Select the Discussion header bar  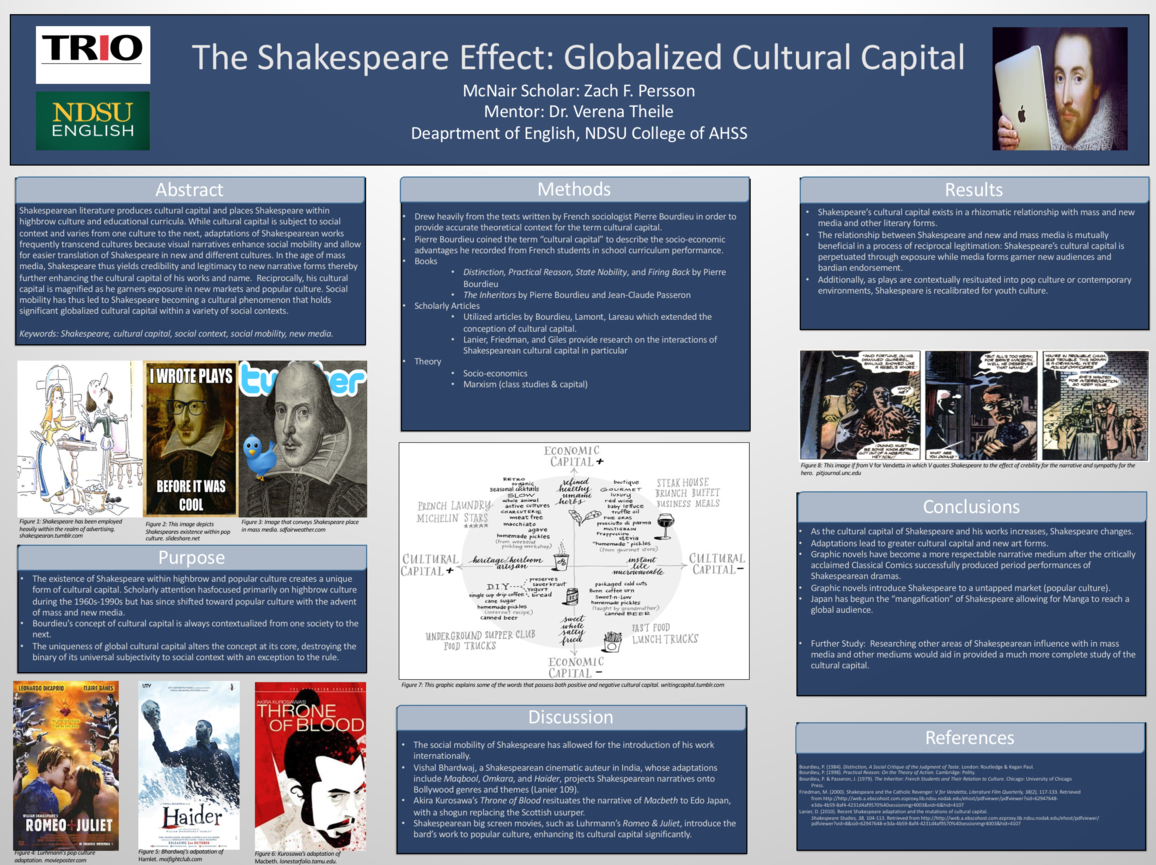point(571,717)
